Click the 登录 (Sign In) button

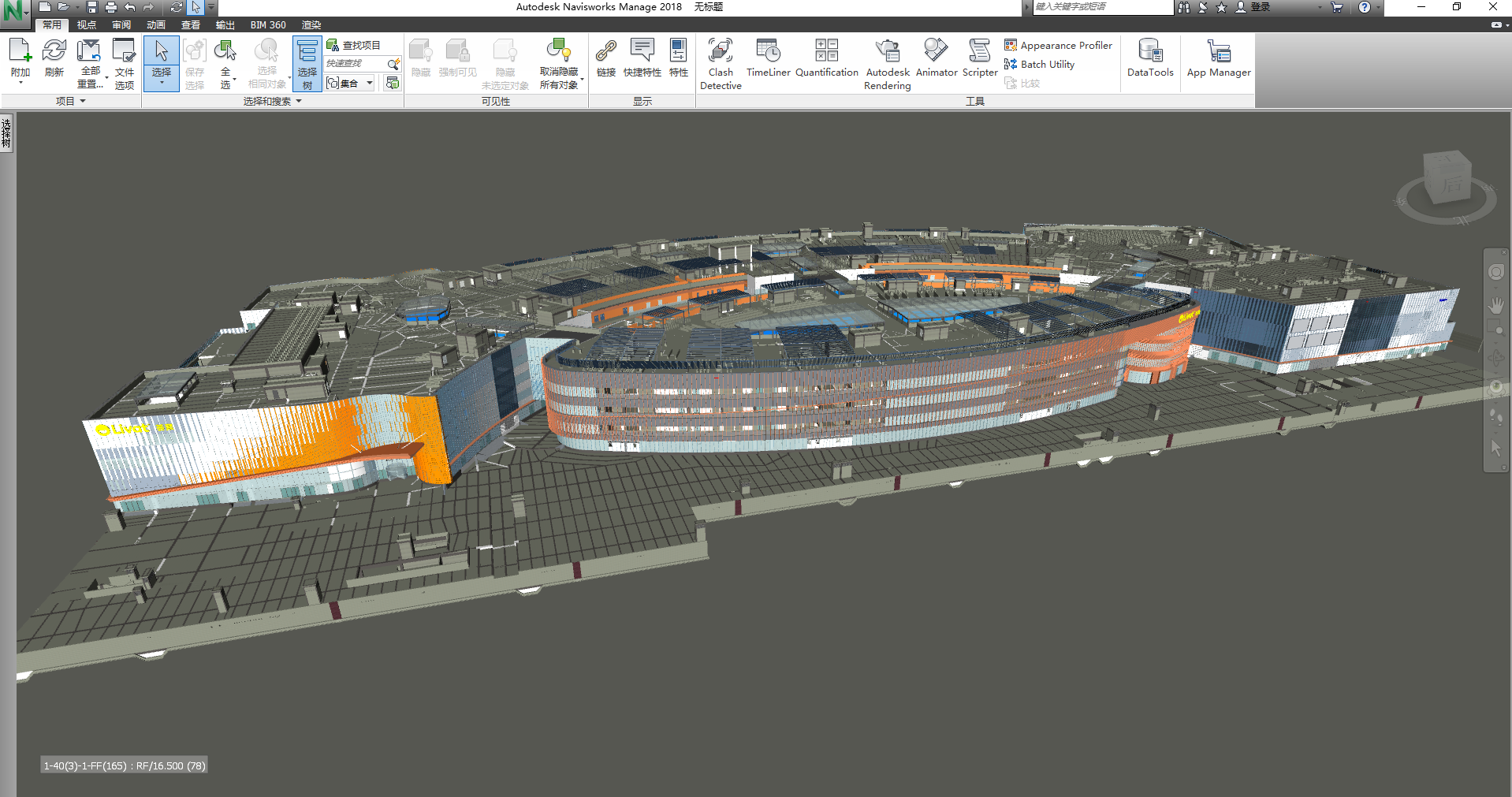1253,7
